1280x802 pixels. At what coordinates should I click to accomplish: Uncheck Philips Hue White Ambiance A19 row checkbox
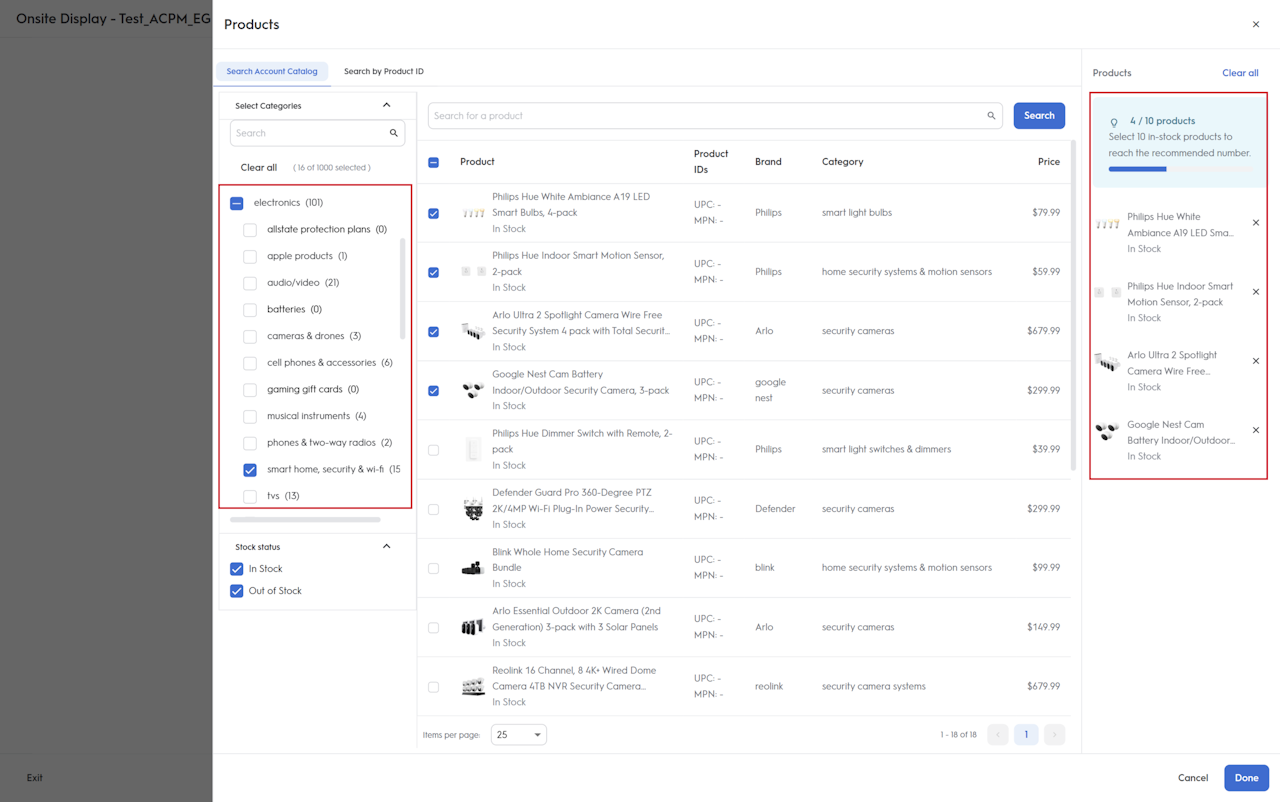433,213
